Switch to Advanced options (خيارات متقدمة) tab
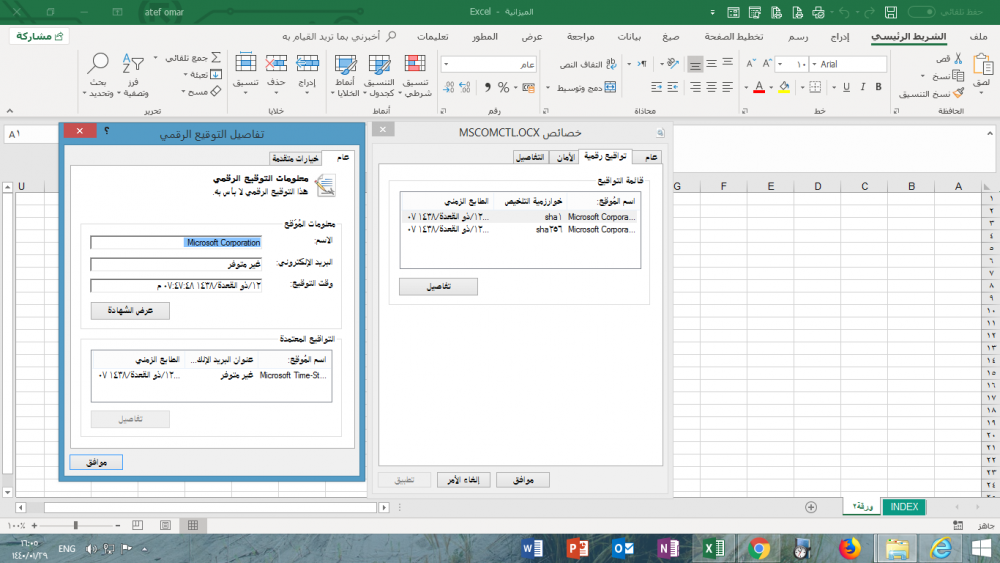 click(x=295, y=157)
